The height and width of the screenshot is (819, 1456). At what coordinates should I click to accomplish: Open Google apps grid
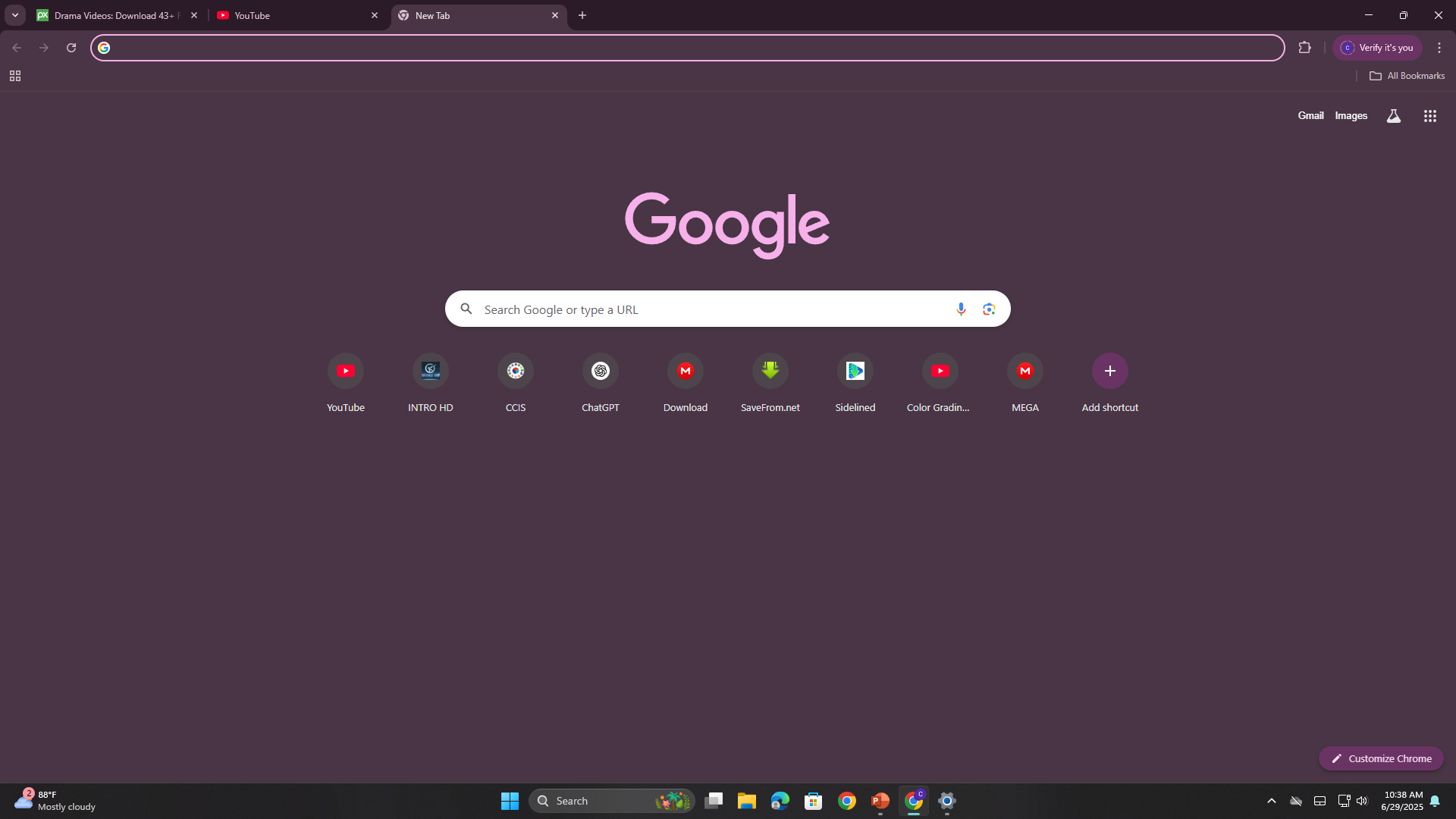[1430, 116]
